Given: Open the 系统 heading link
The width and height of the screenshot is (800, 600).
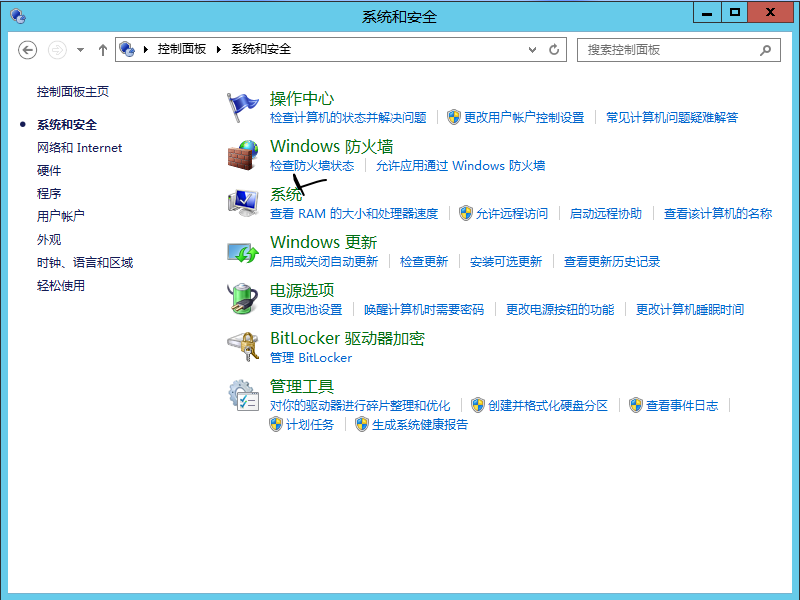Looking at the screenshot, I should click(x=286, y=194).
